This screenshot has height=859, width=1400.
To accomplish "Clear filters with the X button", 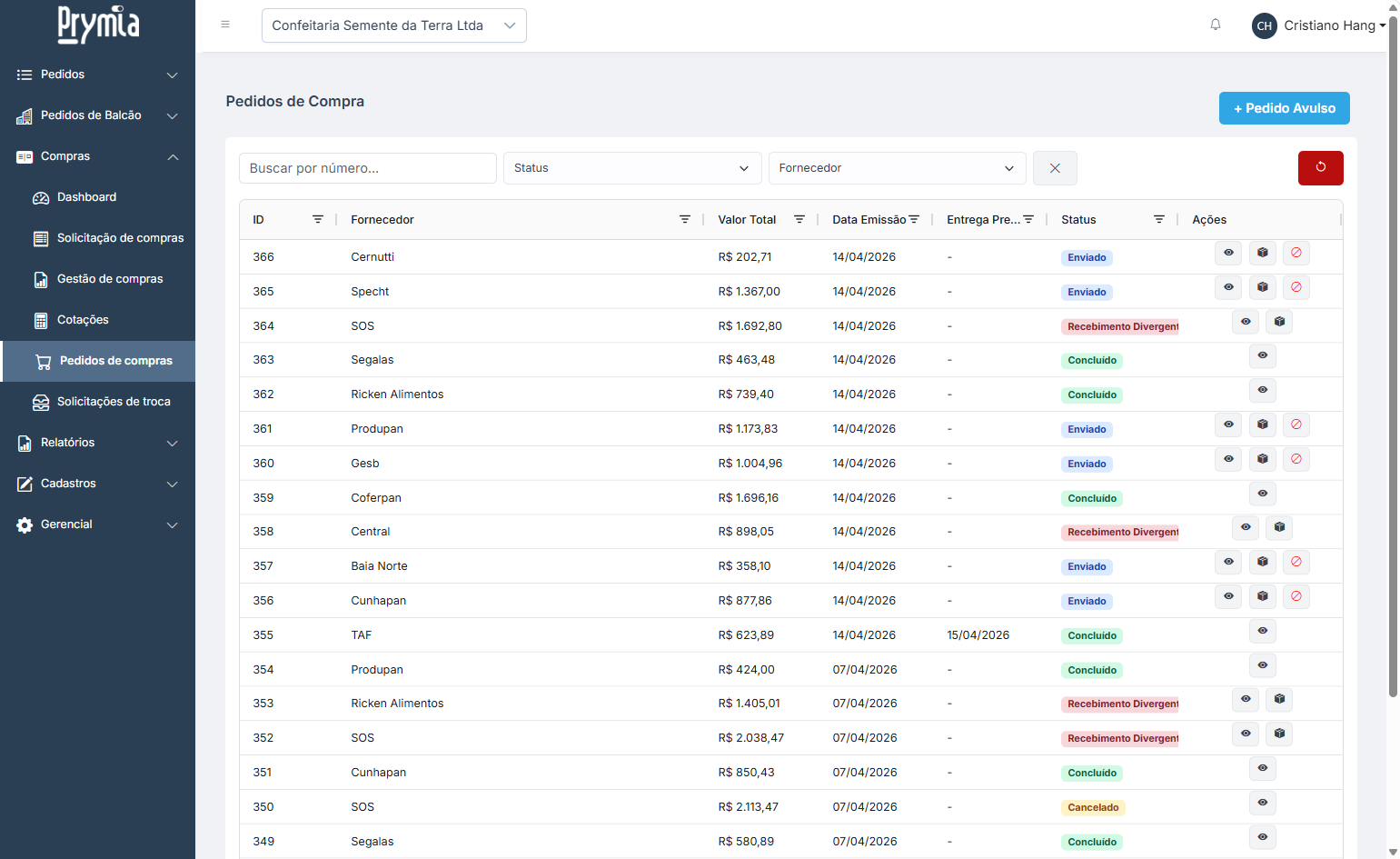I will 1055,168.
